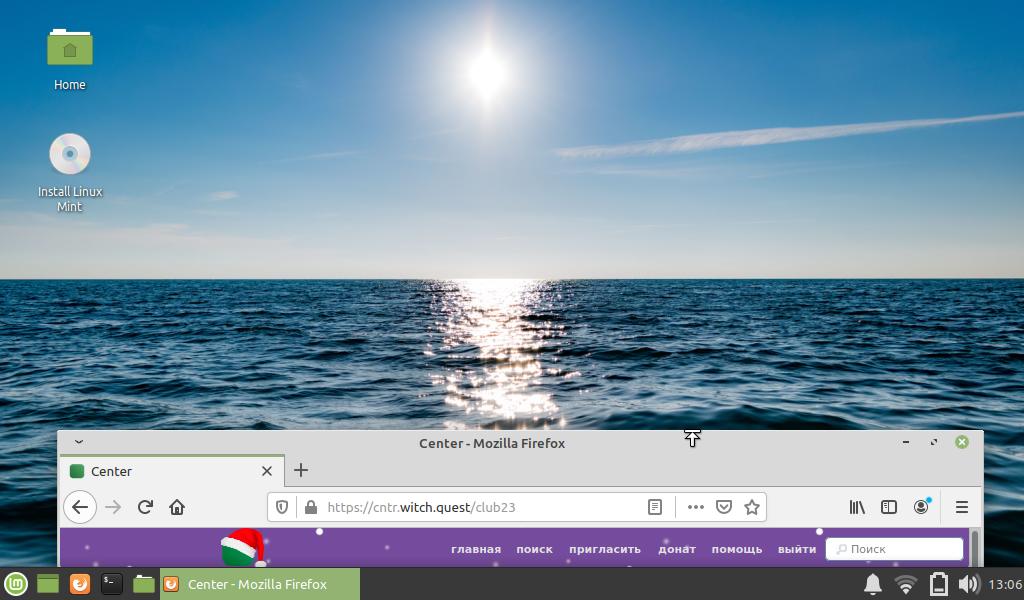1024x600 pixels.
Task: Reload the current page
Action: pos(145,507)
